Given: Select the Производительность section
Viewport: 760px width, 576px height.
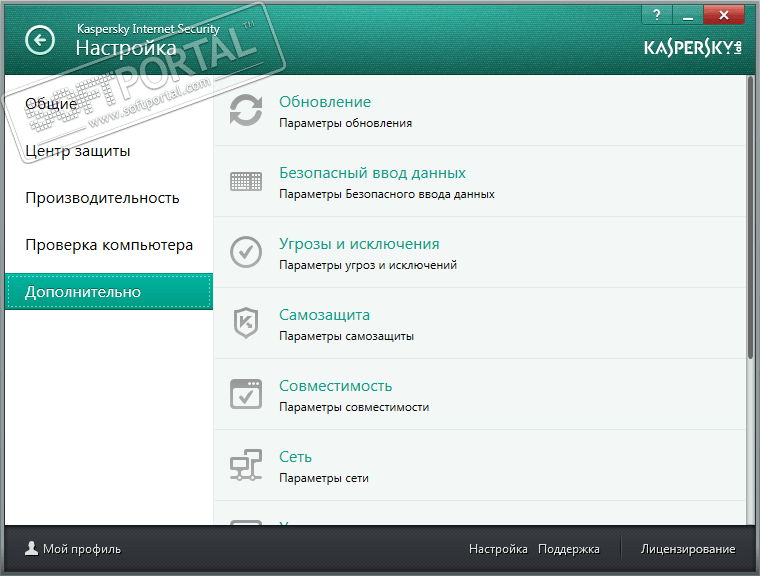Looking at the screenshot, I should pyautogui.click(x=102, y=198).
